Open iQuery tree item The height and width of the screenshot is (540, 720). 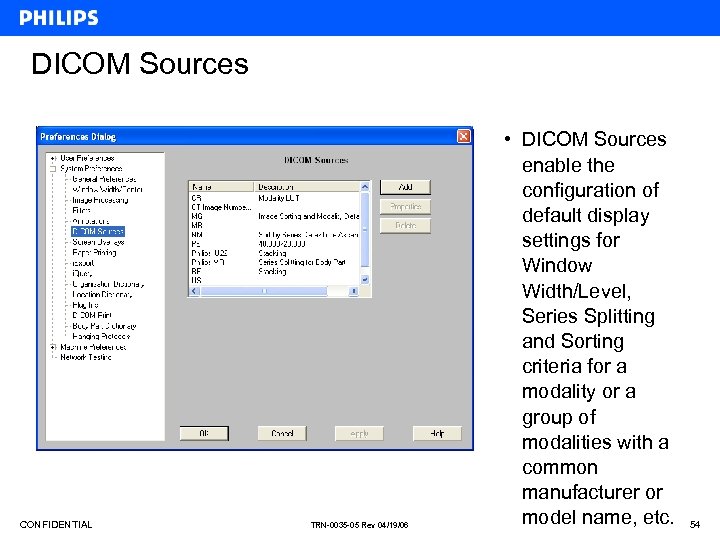[x=82, y=274]
